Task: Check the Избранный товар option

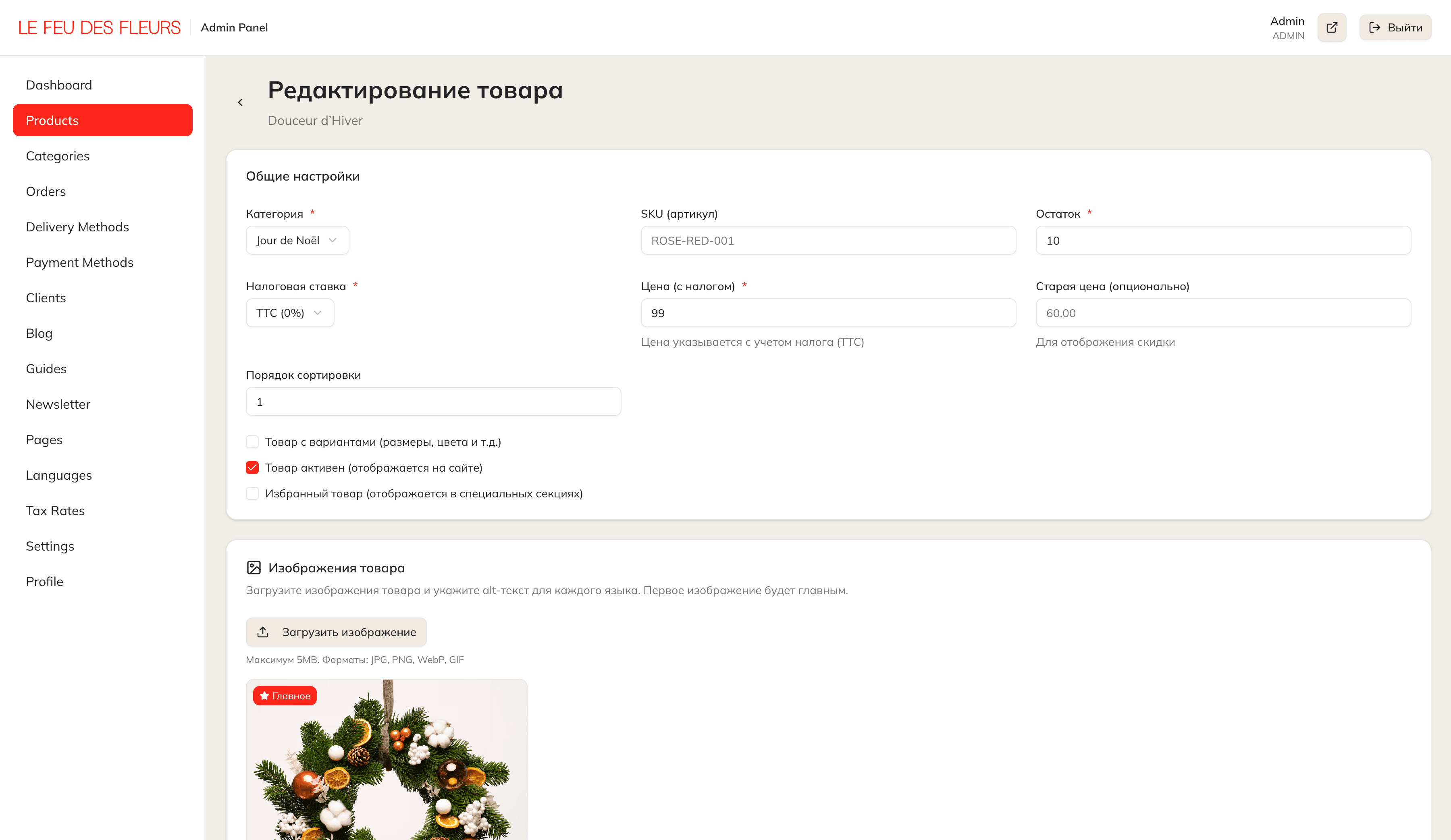Action: 252,493
